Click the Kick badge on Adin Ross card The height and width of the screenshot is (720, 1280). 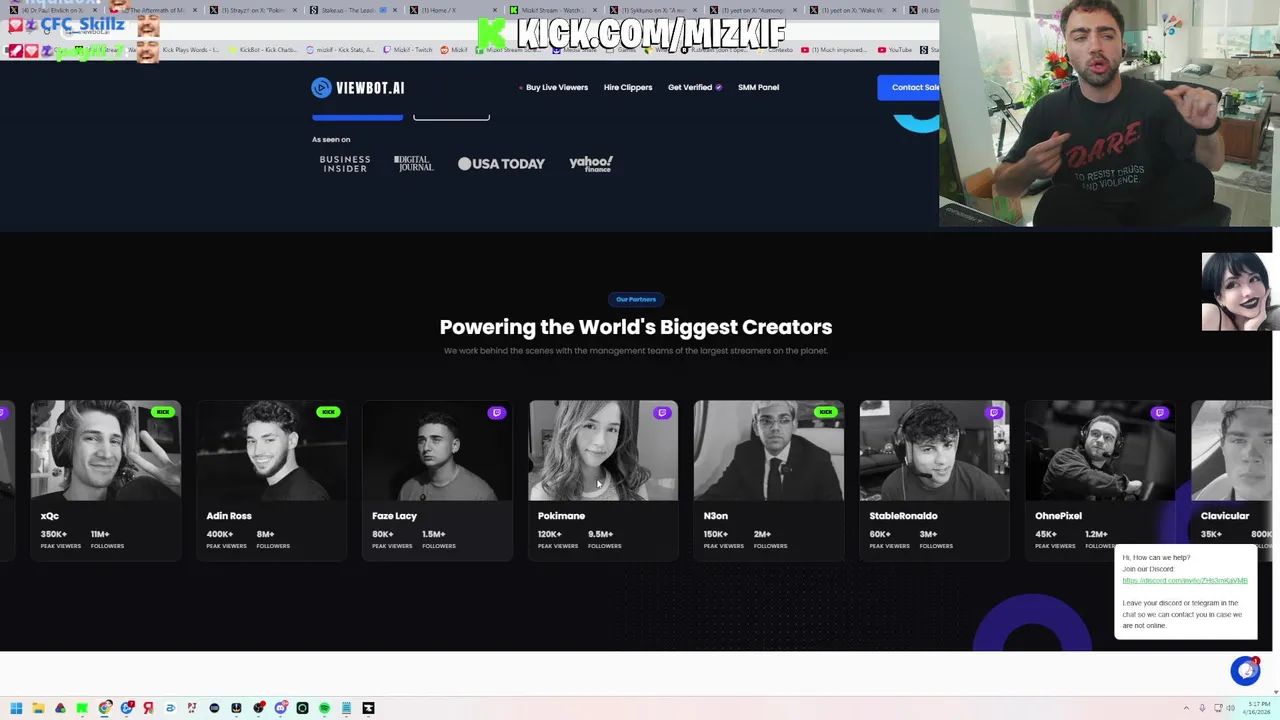coord(328,412)
